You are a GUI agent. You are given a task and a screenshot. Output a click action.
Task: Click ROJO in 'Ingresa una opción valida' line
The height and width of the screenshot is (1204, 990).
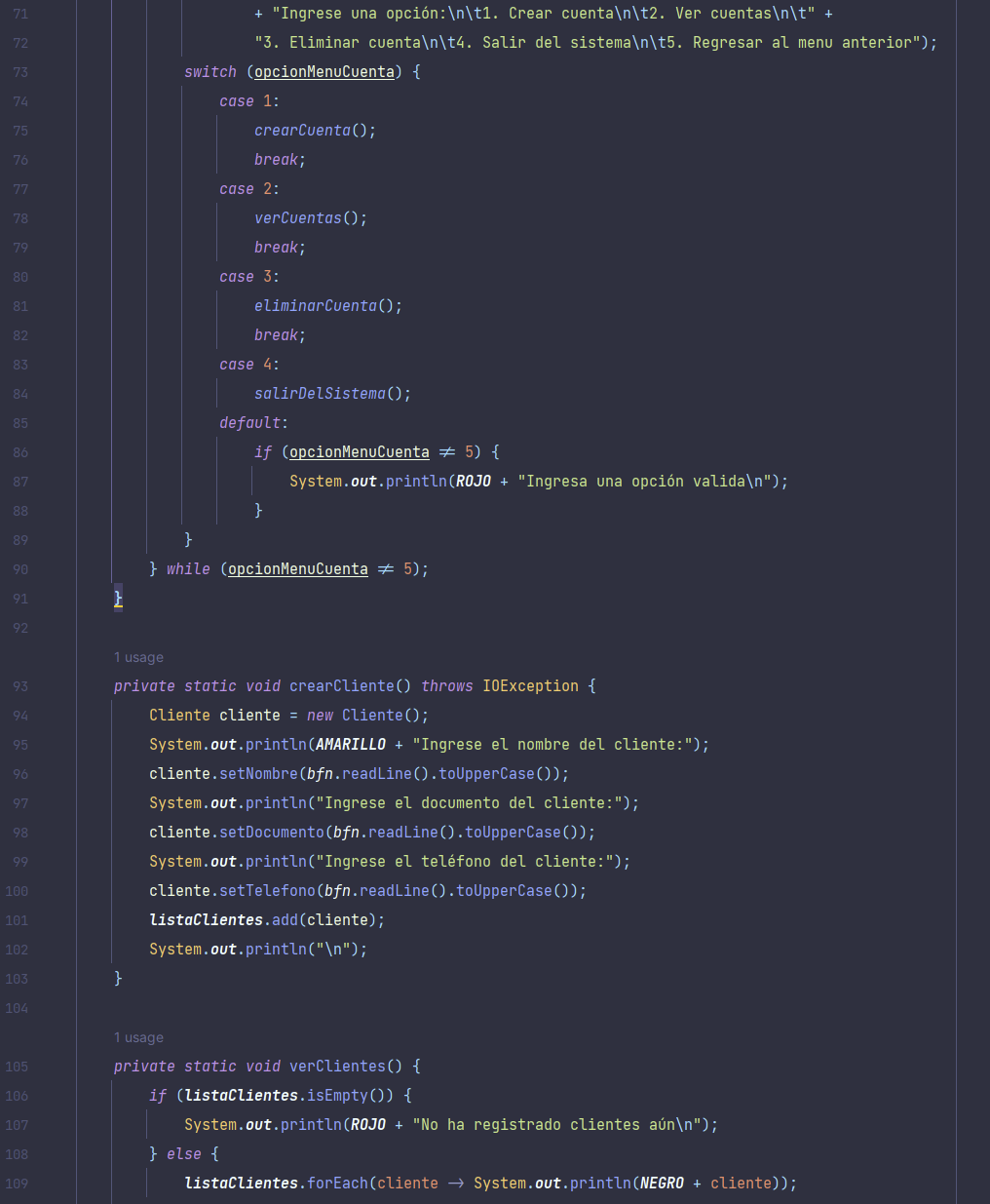point(474,482)
